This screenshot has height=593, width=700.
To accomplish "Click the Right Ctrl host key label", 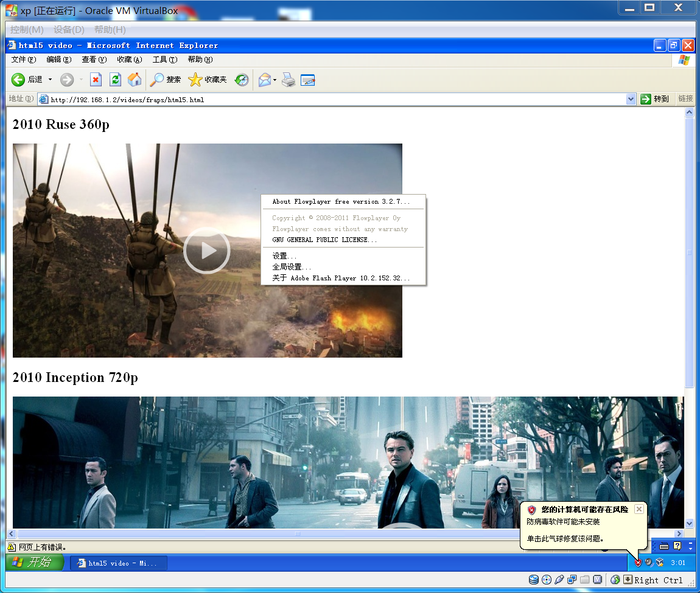I will [658, 580].
